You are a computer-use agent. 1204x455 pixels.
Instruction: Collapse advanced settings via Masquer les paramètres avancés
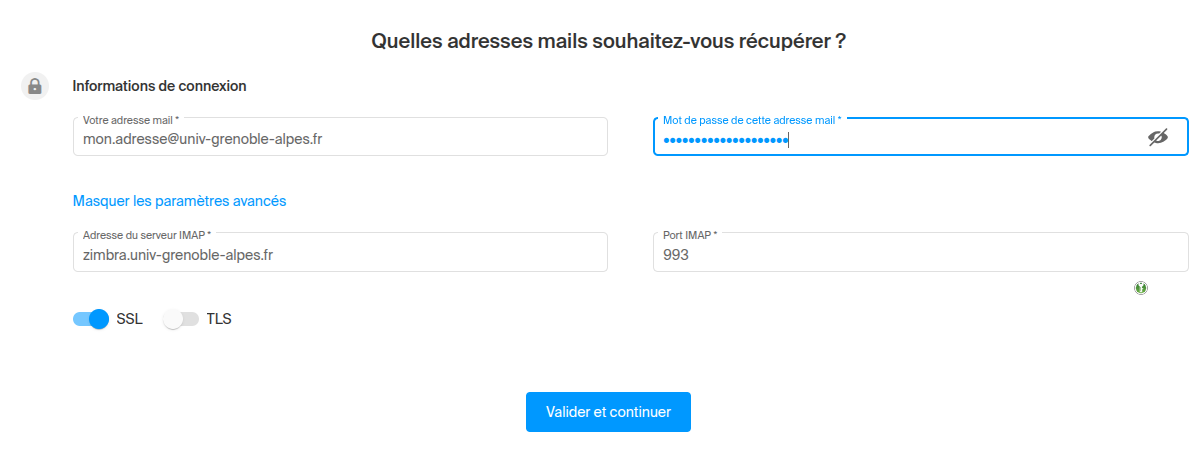180,201
